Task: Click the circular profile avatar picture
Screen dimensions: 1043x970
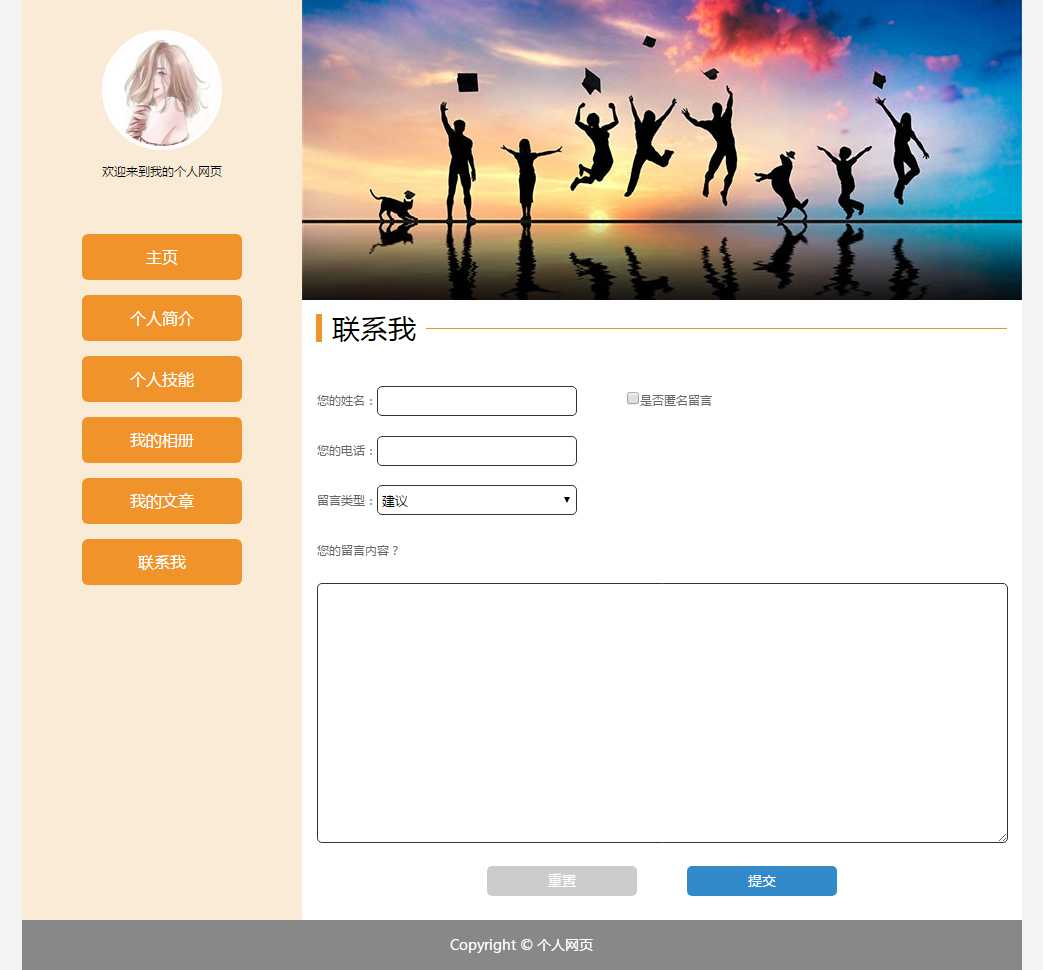Action: (x=161, y=90)
